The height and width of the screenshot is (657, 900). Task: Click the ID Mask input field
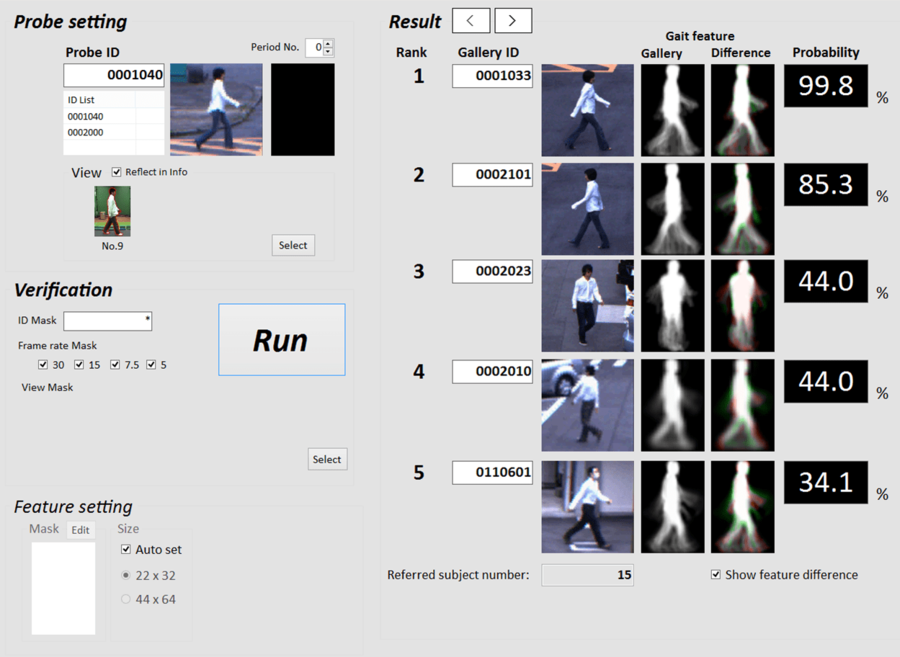tap(107, 321)
